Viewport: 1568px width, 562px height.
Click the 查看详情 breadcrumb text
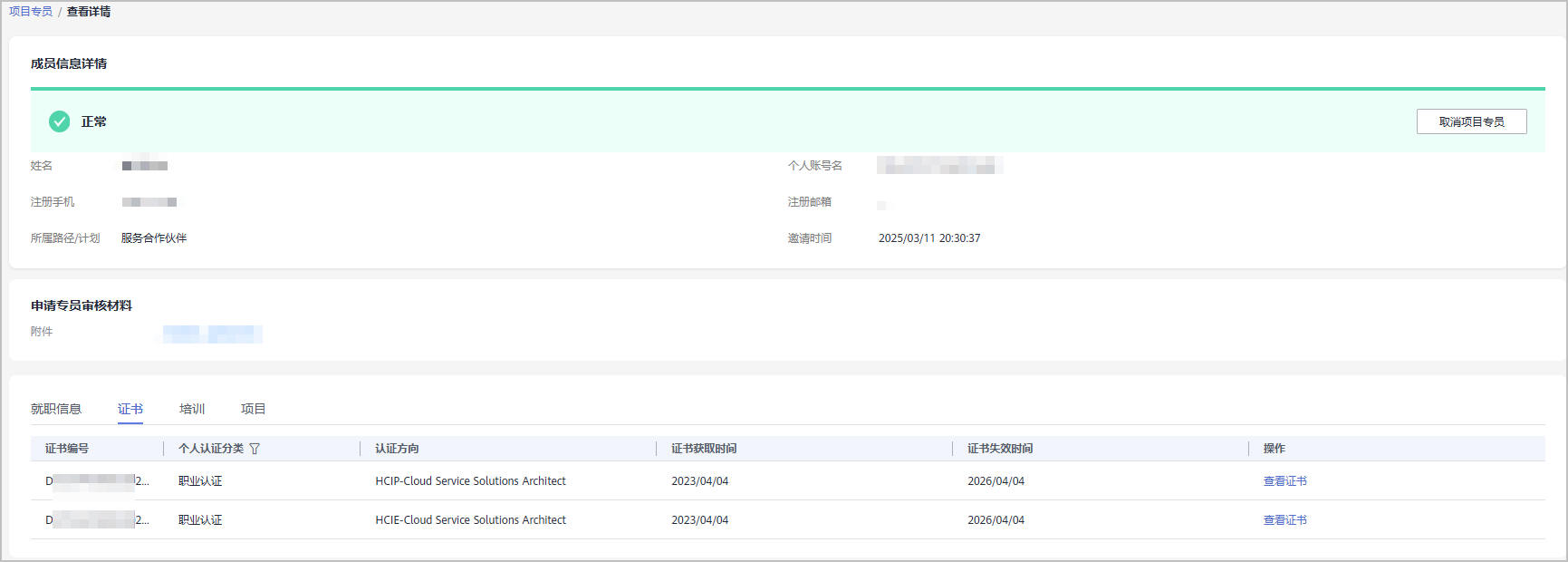coord(89,12)
